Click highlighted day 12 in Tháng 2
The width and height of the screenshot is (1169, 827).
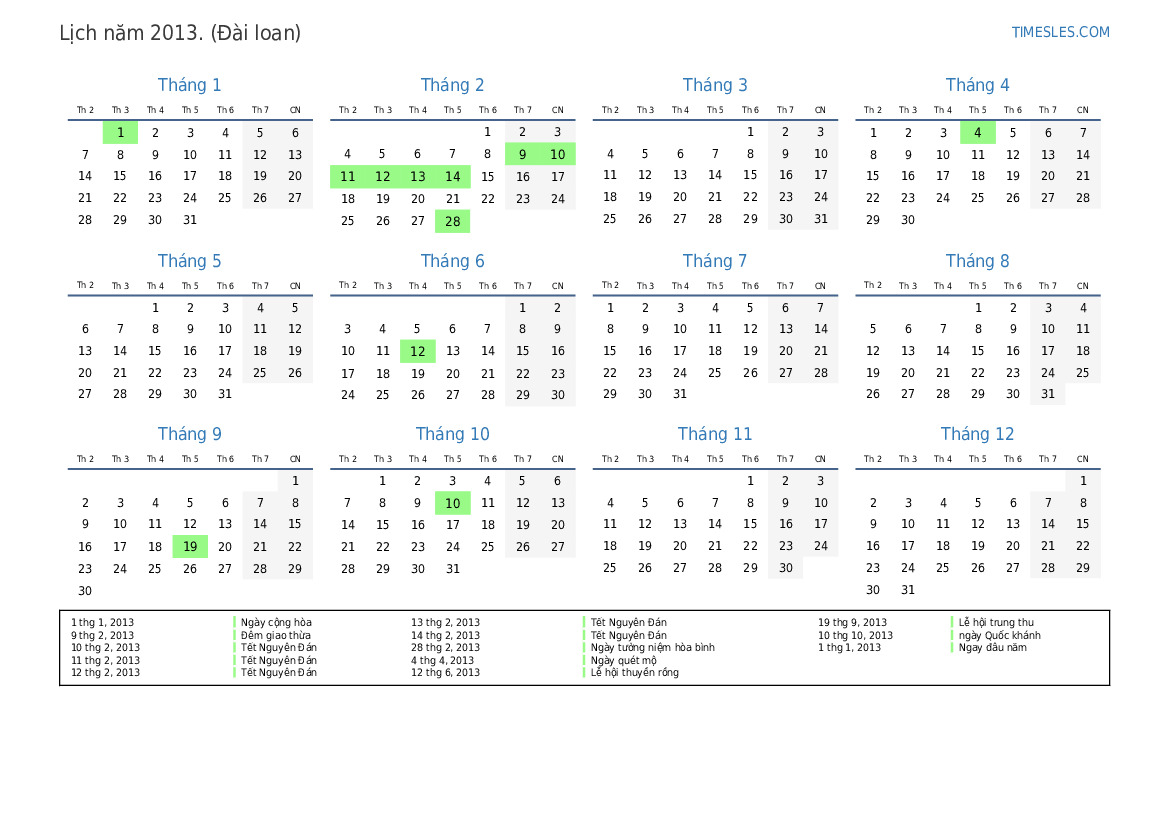(x=382, y=177)
